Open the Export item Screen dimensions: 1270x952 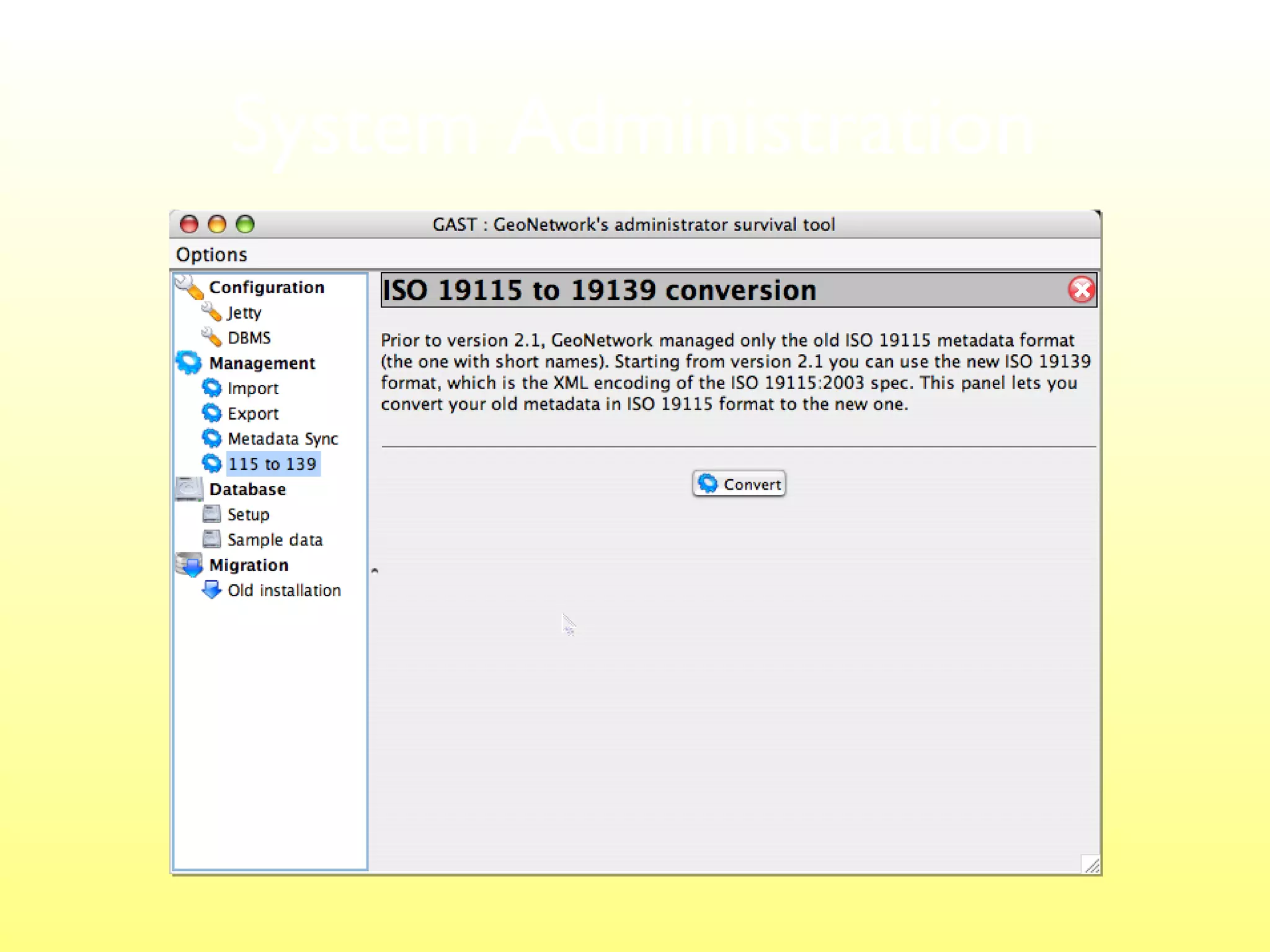253,413
